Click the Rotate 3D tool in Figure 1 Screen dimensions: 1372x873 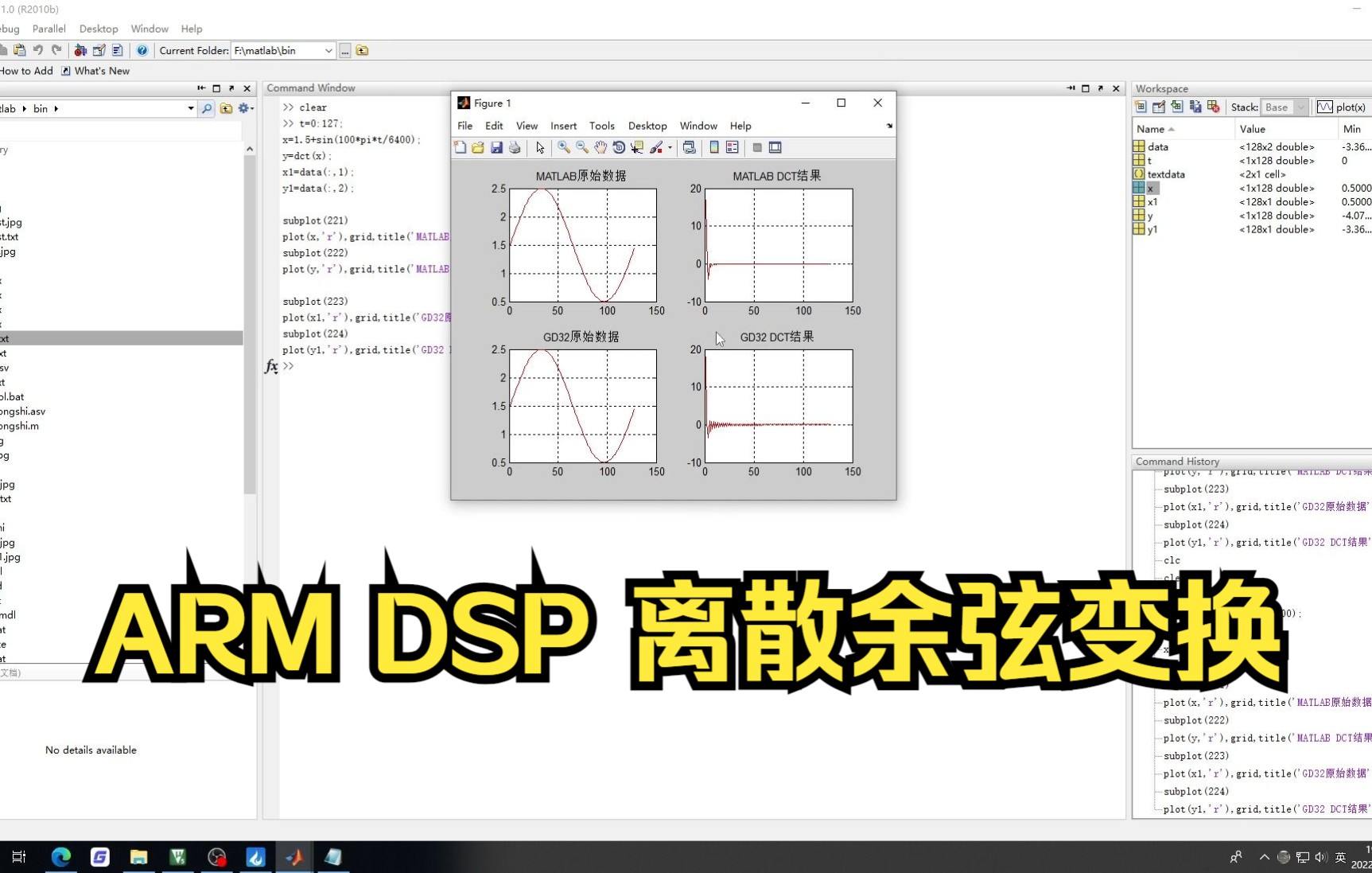click(x=619, y=147)
